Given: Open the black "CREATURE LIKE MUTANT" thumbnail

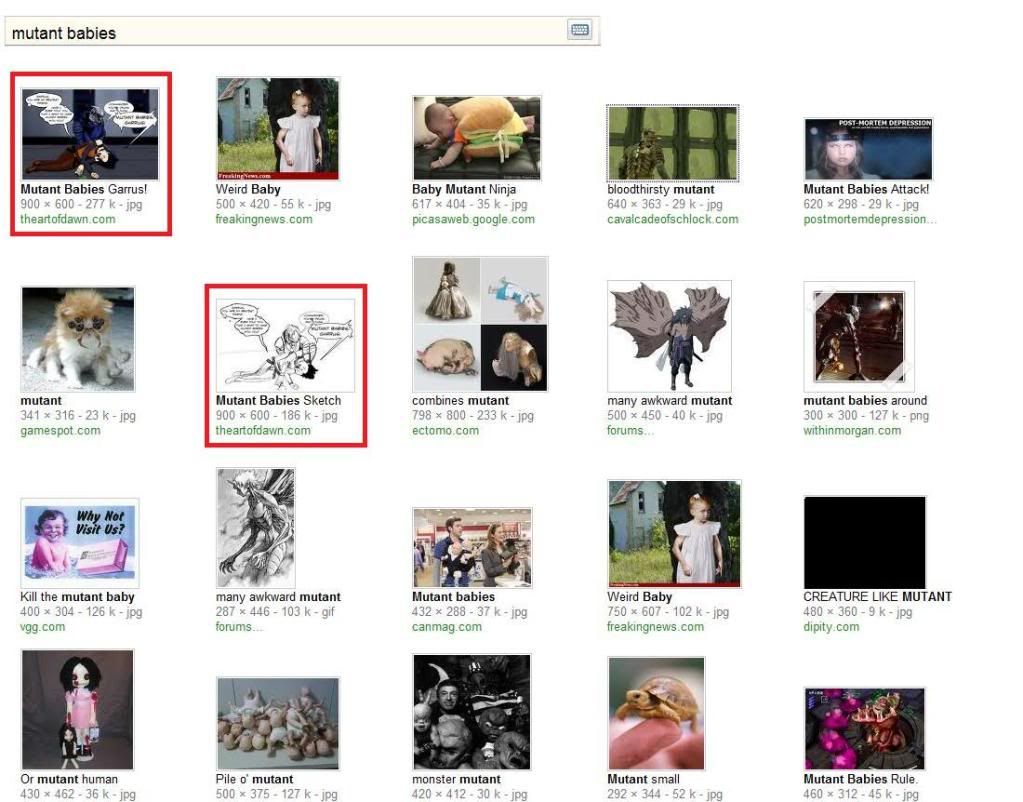Looking at the screenshot, I should (x=864, y=541).
